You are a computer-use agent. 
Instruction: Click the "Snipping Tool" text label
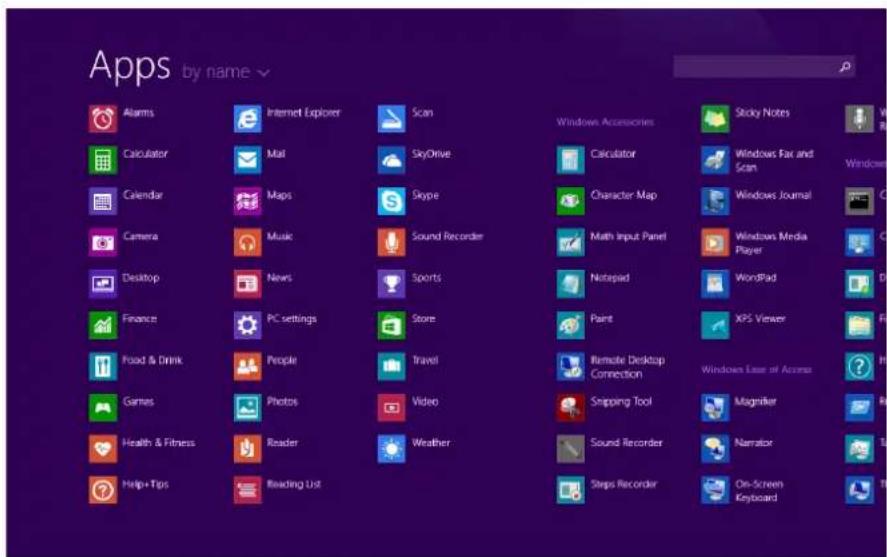[621, 401]
